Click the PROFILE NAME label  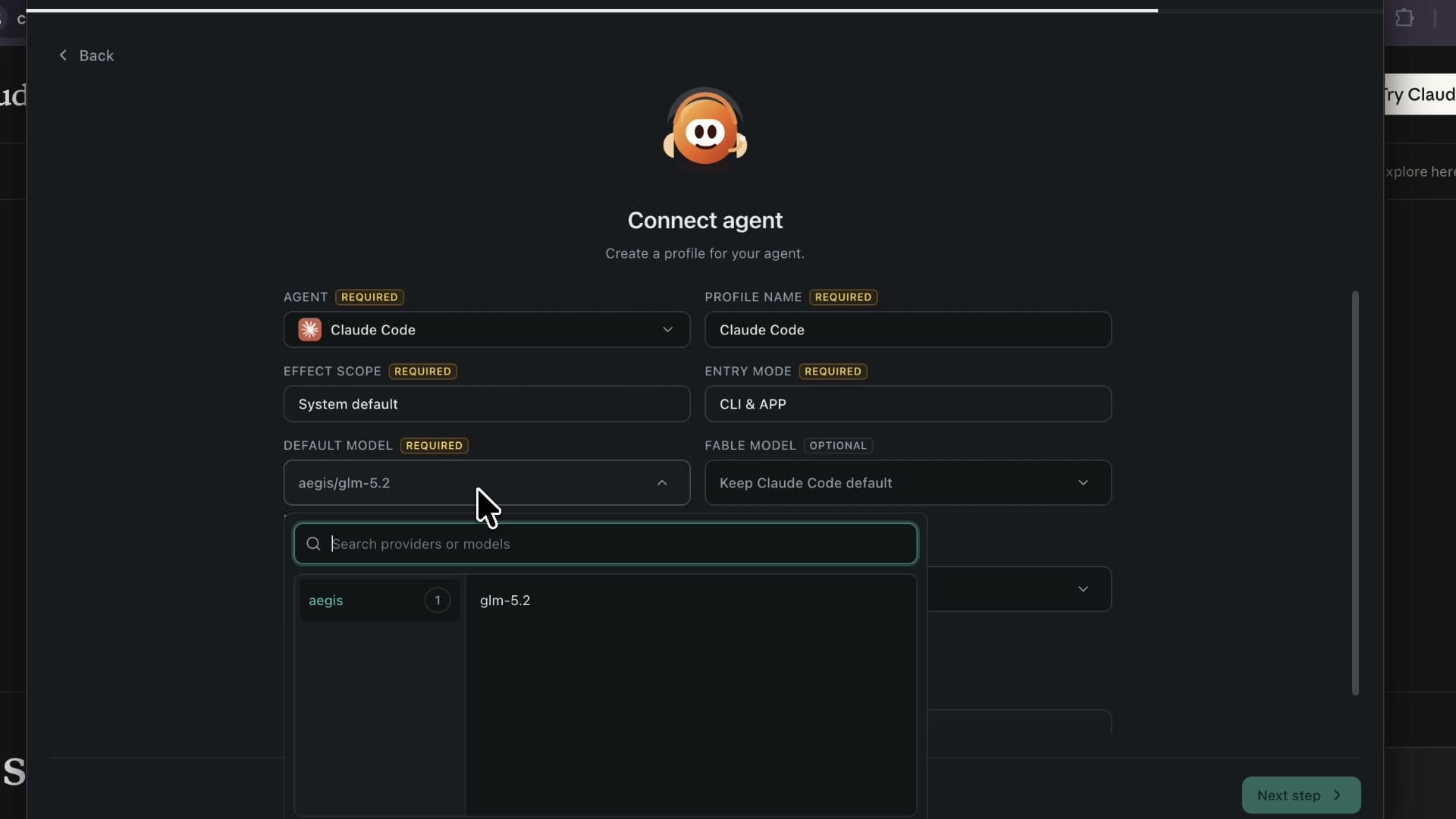pos(753,297)
